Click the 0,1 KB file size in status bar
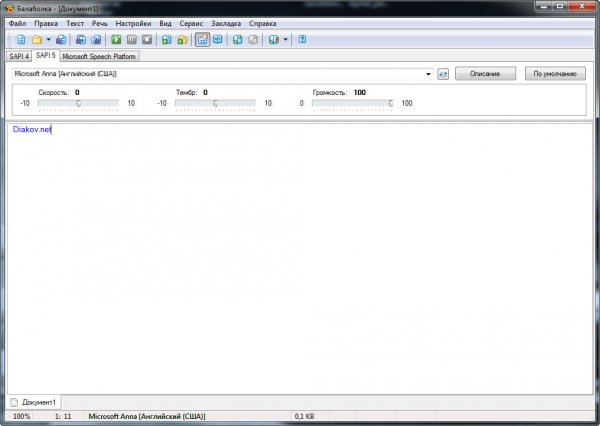Viewport: 600px width, 426px height. point(305,416)
